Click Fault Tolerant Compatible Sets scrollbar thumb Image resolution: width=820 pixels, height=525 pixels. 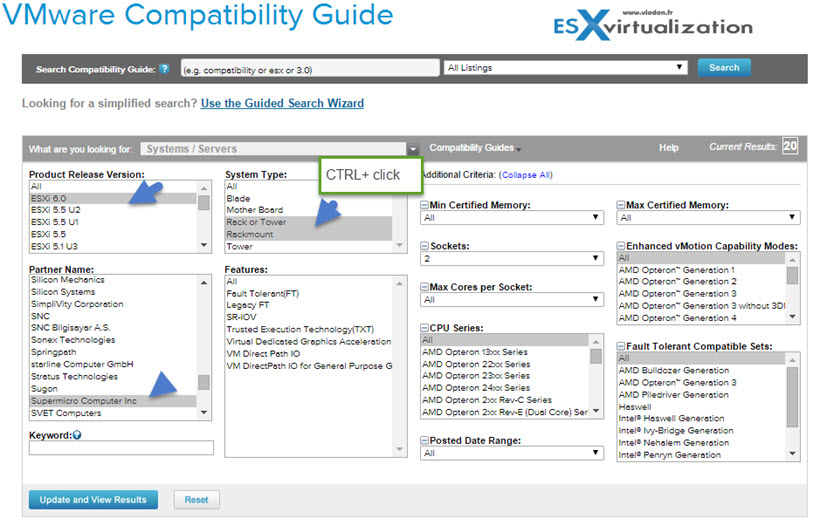(x=792, y=397)
